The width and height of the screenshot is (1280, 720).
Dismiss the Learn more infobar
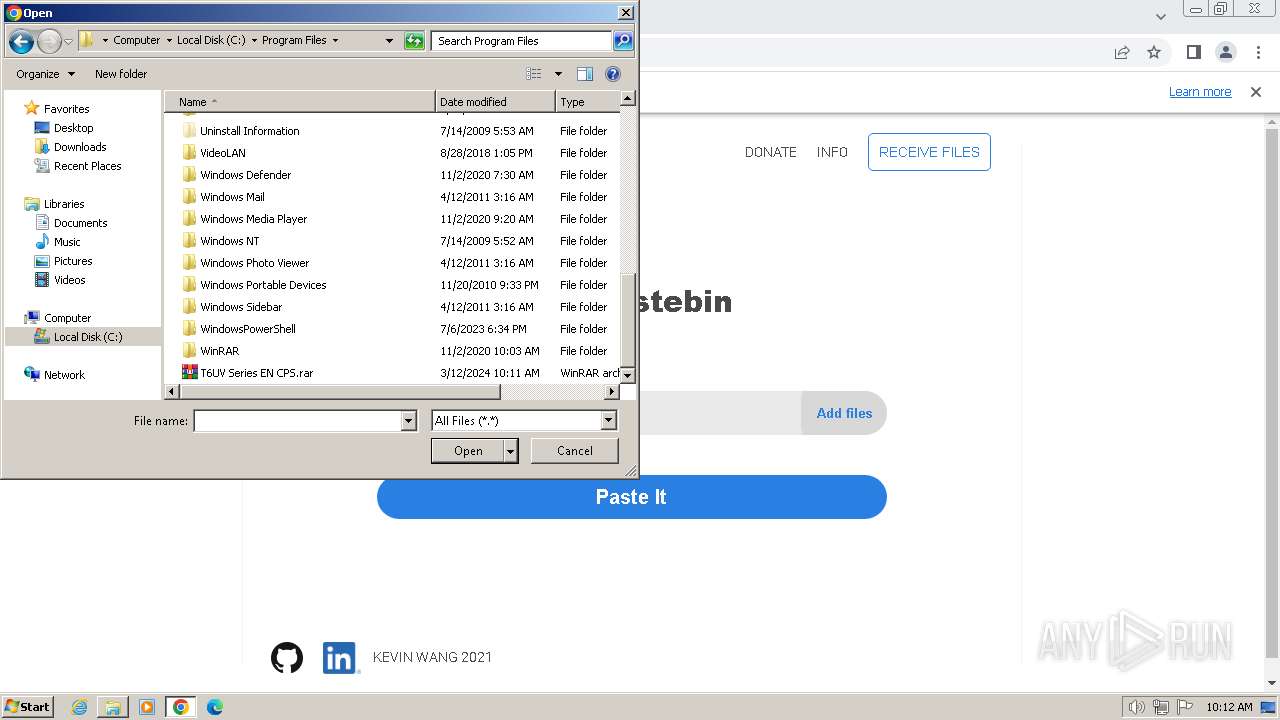1256,92
